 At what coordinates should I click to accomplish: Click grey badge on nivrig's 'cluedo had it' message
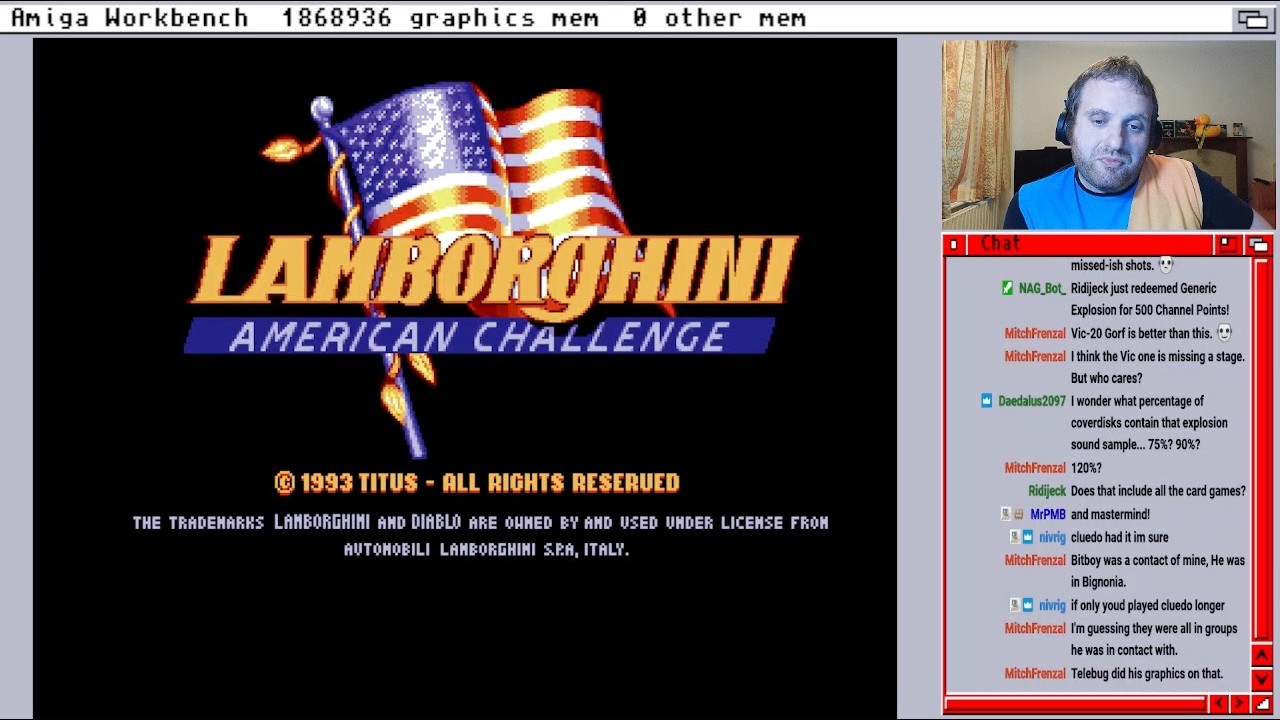(1014, 537)
